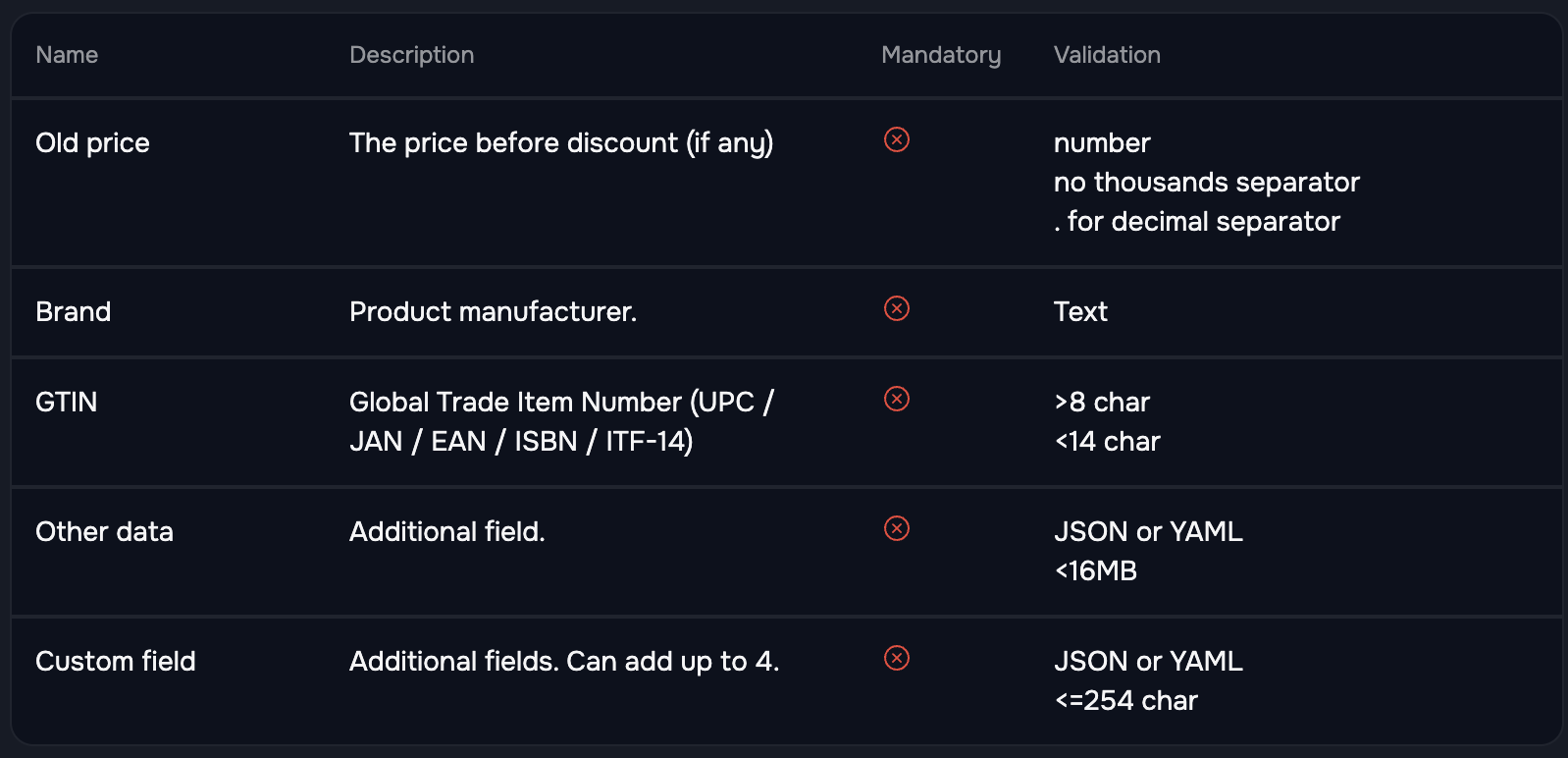Click the "Product manufacturer." description
Screen dimensions: 1568x758
coord(493,312)
